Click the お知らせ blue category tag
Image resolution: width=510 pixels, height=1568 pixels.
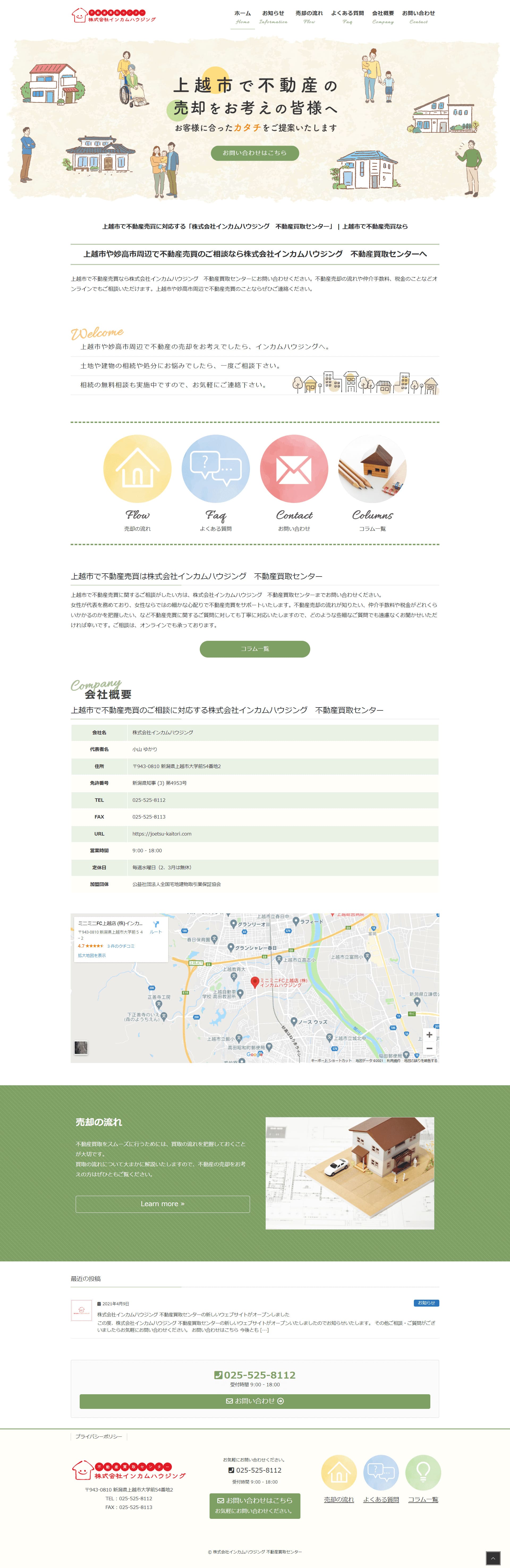(x=426, y=1303)
